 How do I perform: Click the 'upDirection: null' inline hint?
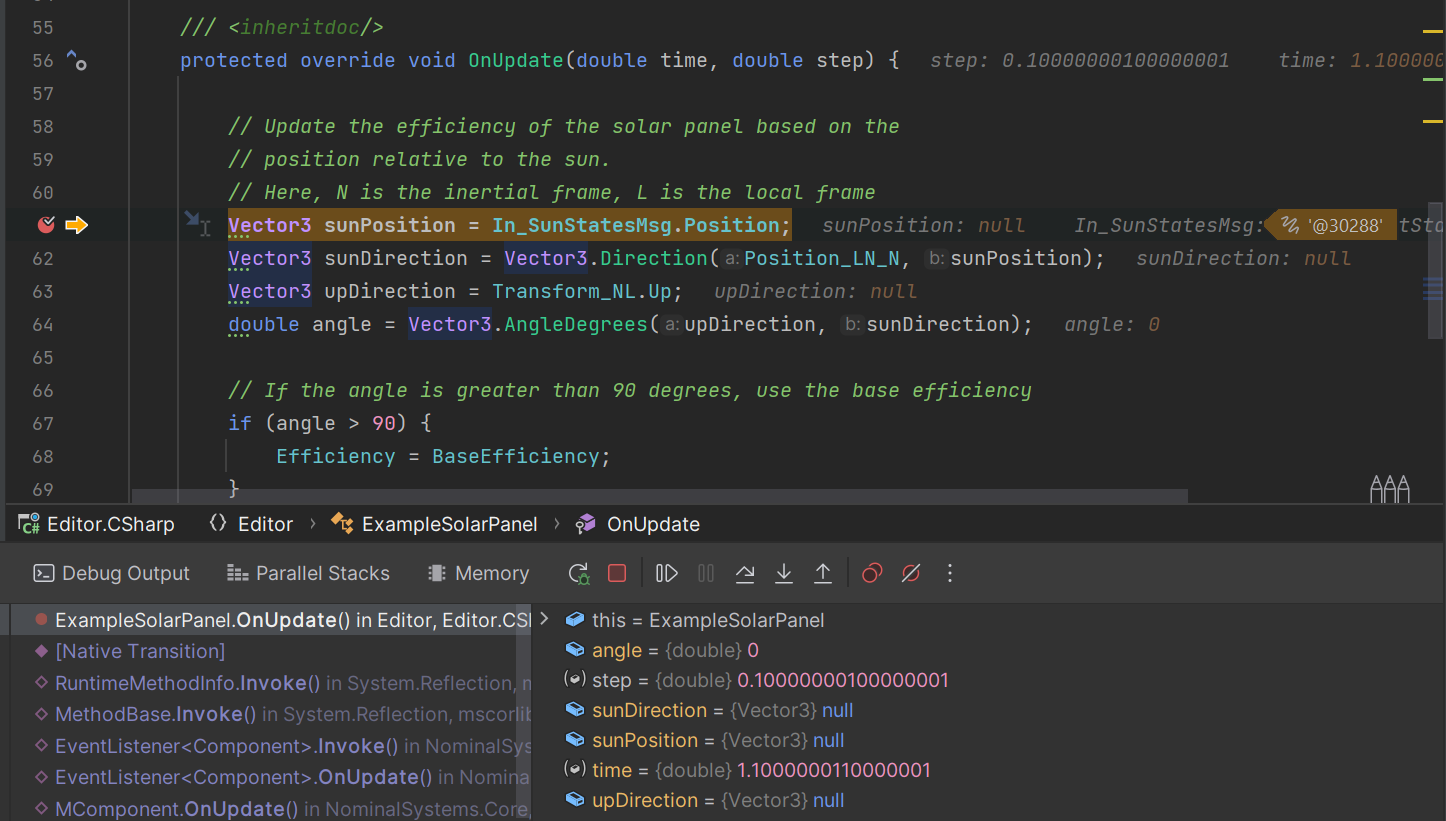[815, 291]
